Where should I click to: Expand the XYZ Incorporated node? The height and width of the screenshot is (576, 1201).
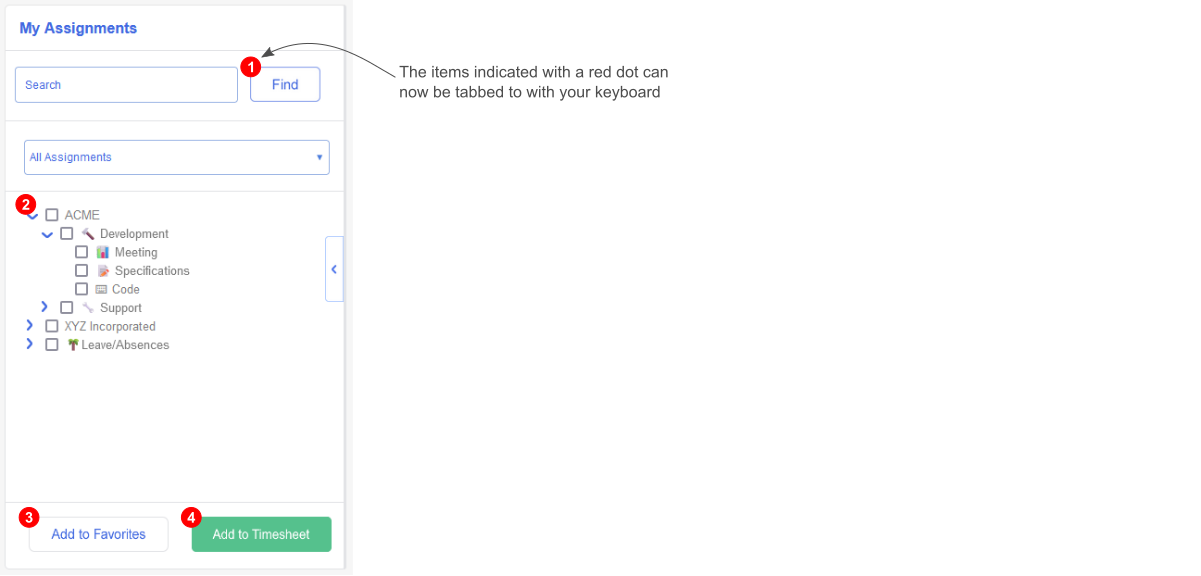coord(29,326)
